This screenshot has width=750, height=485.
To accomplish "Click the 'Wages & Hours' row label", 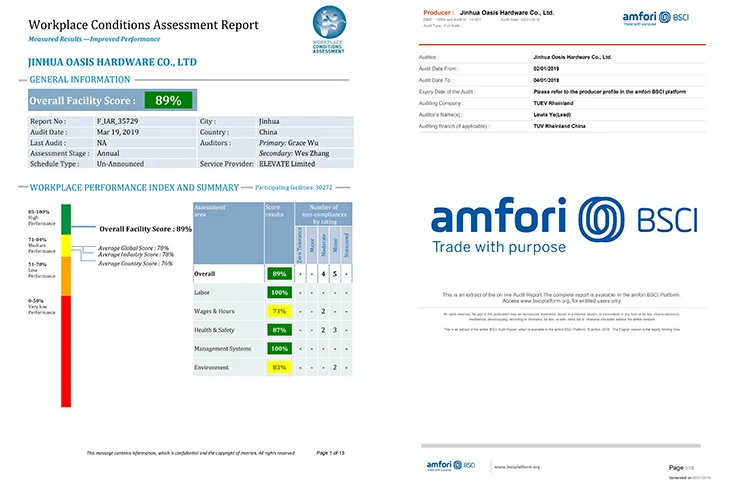I will click(x=214, y=311).
